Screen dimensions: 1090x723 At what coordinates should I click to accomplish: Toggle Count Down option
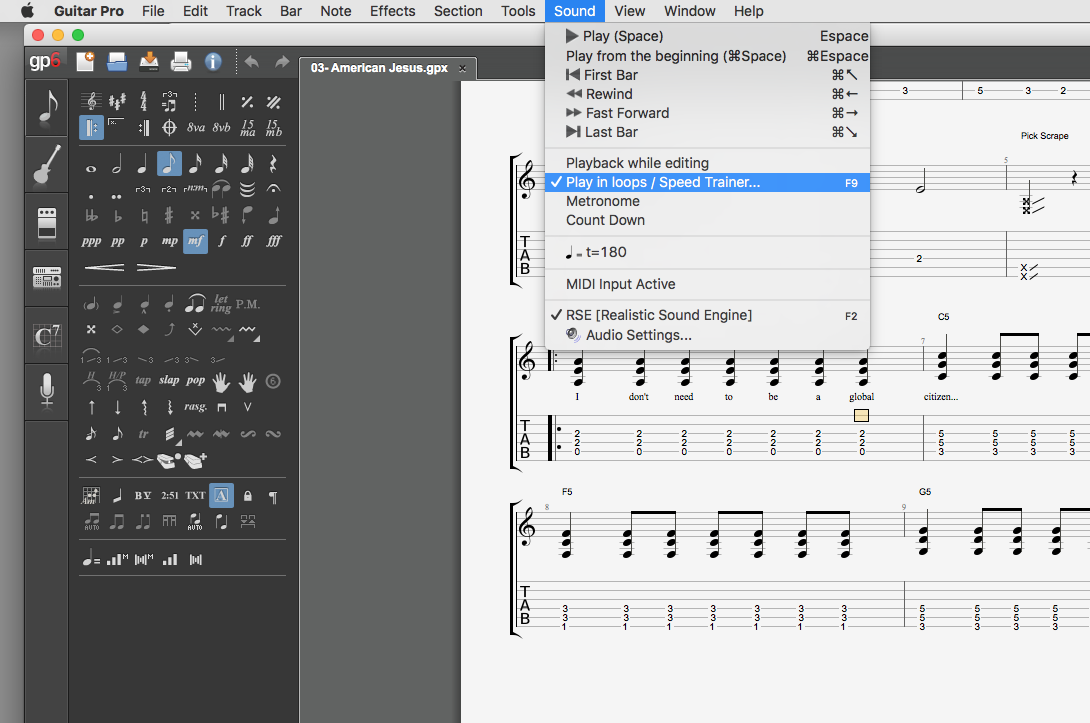pos(707,220)
